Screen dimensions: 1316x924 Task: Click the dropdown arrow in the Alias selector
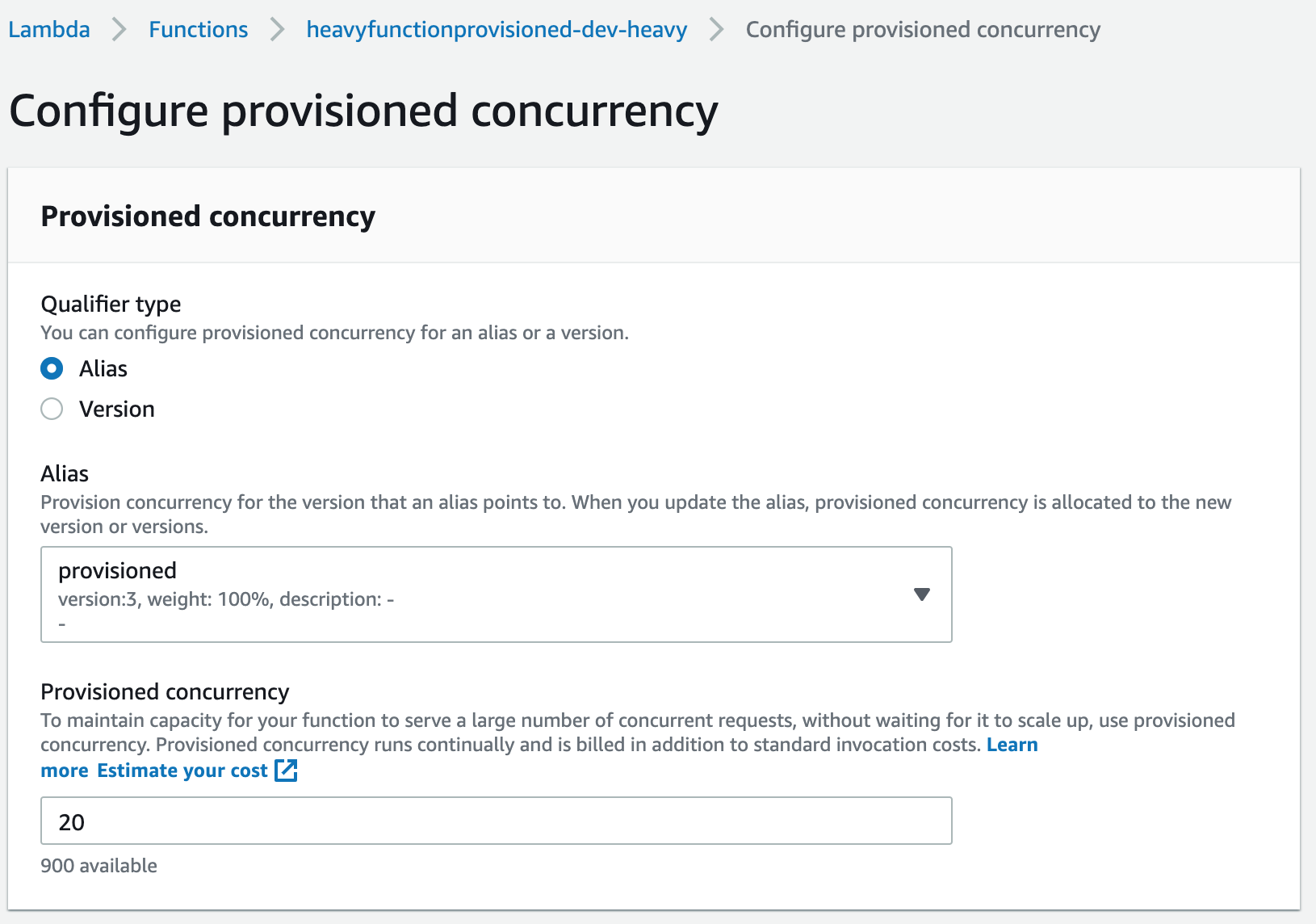[x=921, y=594]
